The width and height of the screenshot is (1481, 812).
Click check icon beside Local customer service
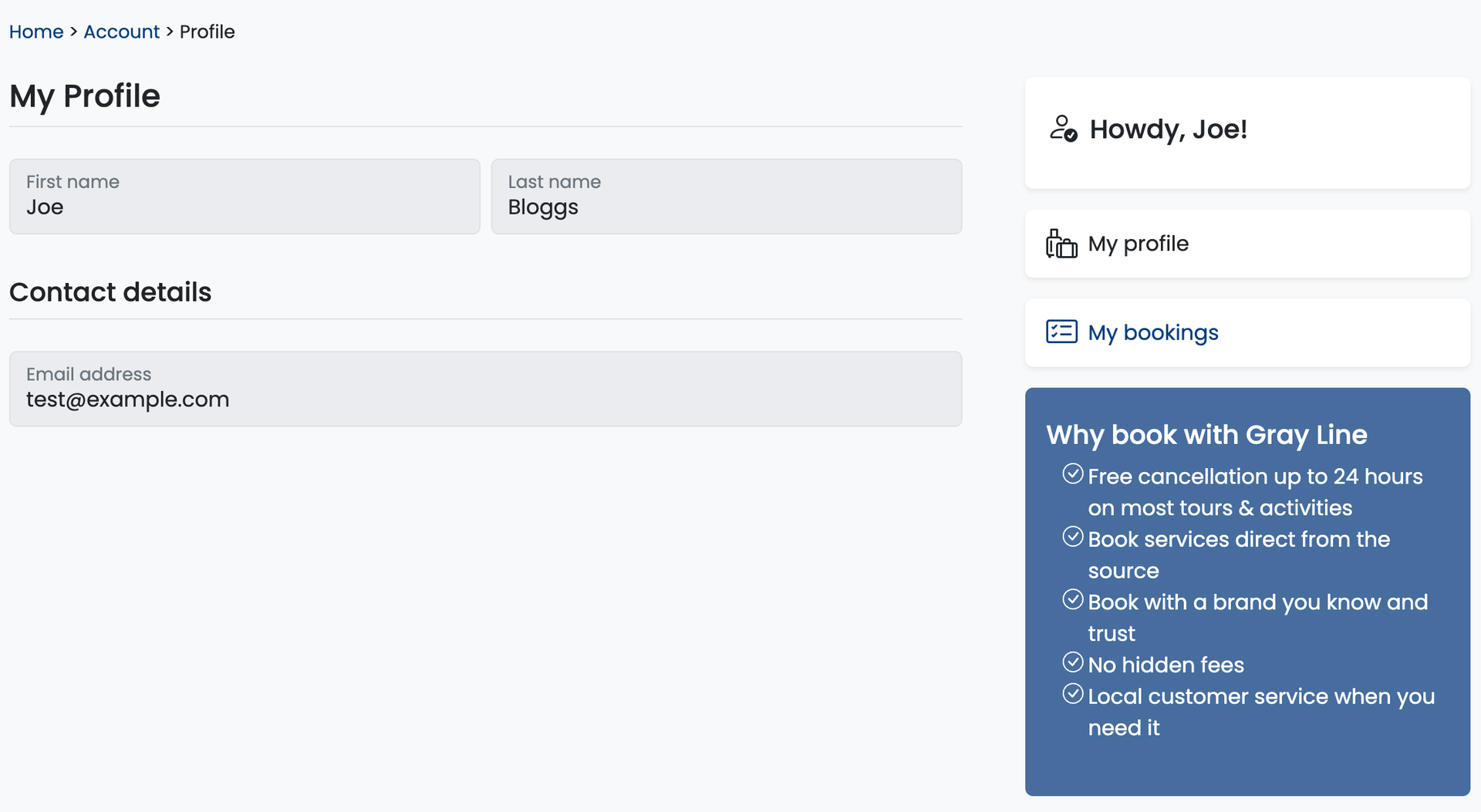click(1073, 693)
